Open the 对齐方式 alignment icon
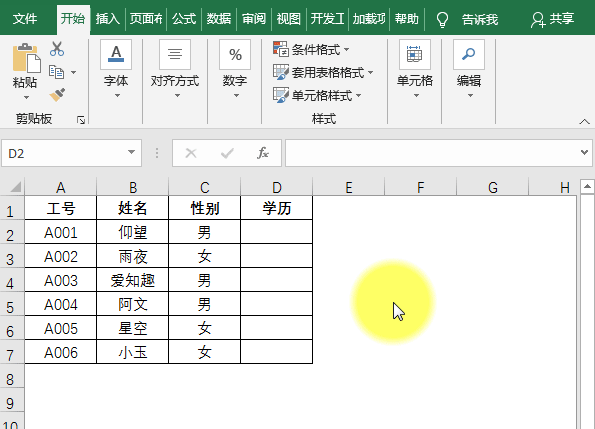Viewport: 595px width, 429px height. (x=175, y=55)
